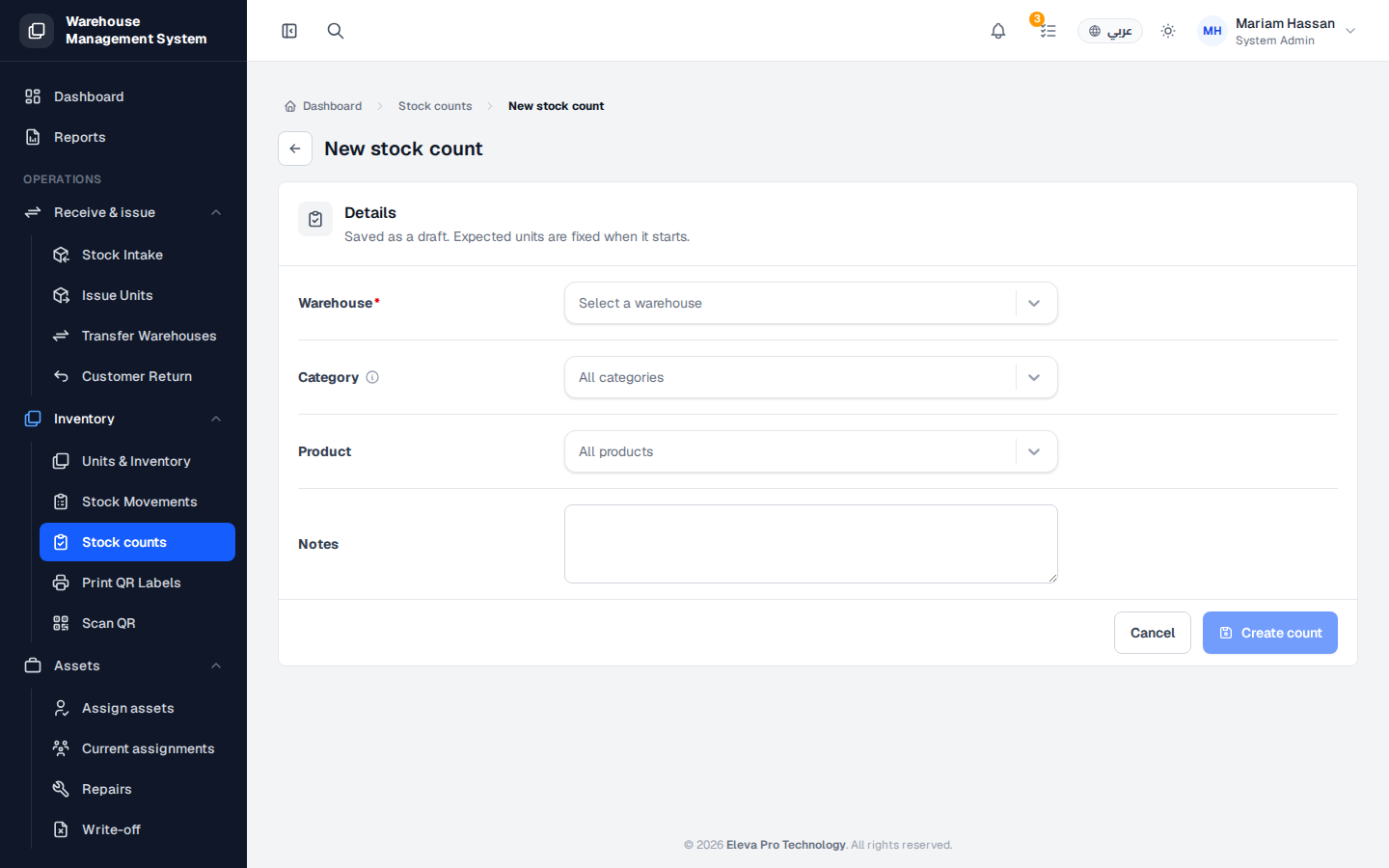
Task: Open Stock Movements in sidebar
Action: pos(137,502)
